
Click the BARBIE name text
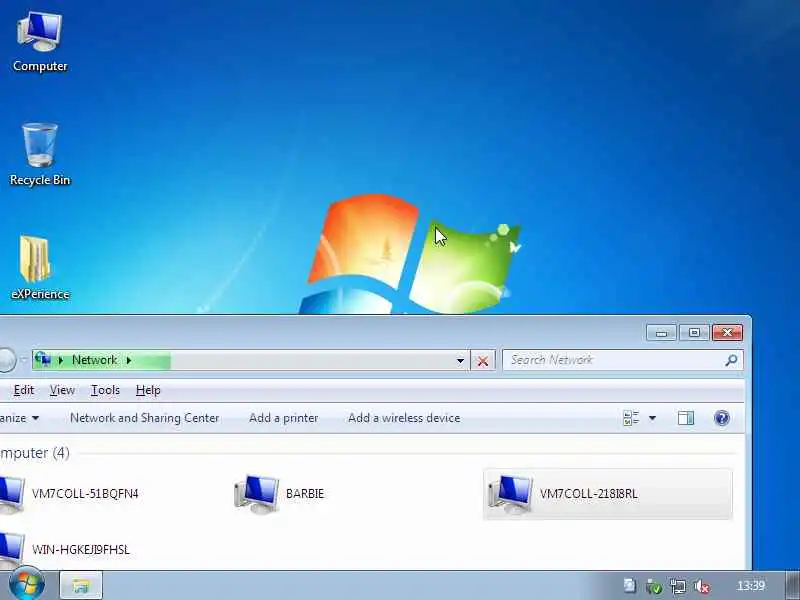(305, 494)
